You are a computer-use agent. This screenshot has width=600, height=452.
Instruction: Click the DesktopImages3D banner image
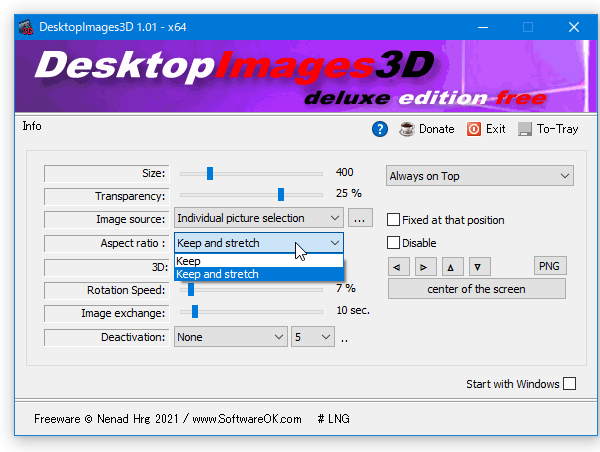(305, 76)
